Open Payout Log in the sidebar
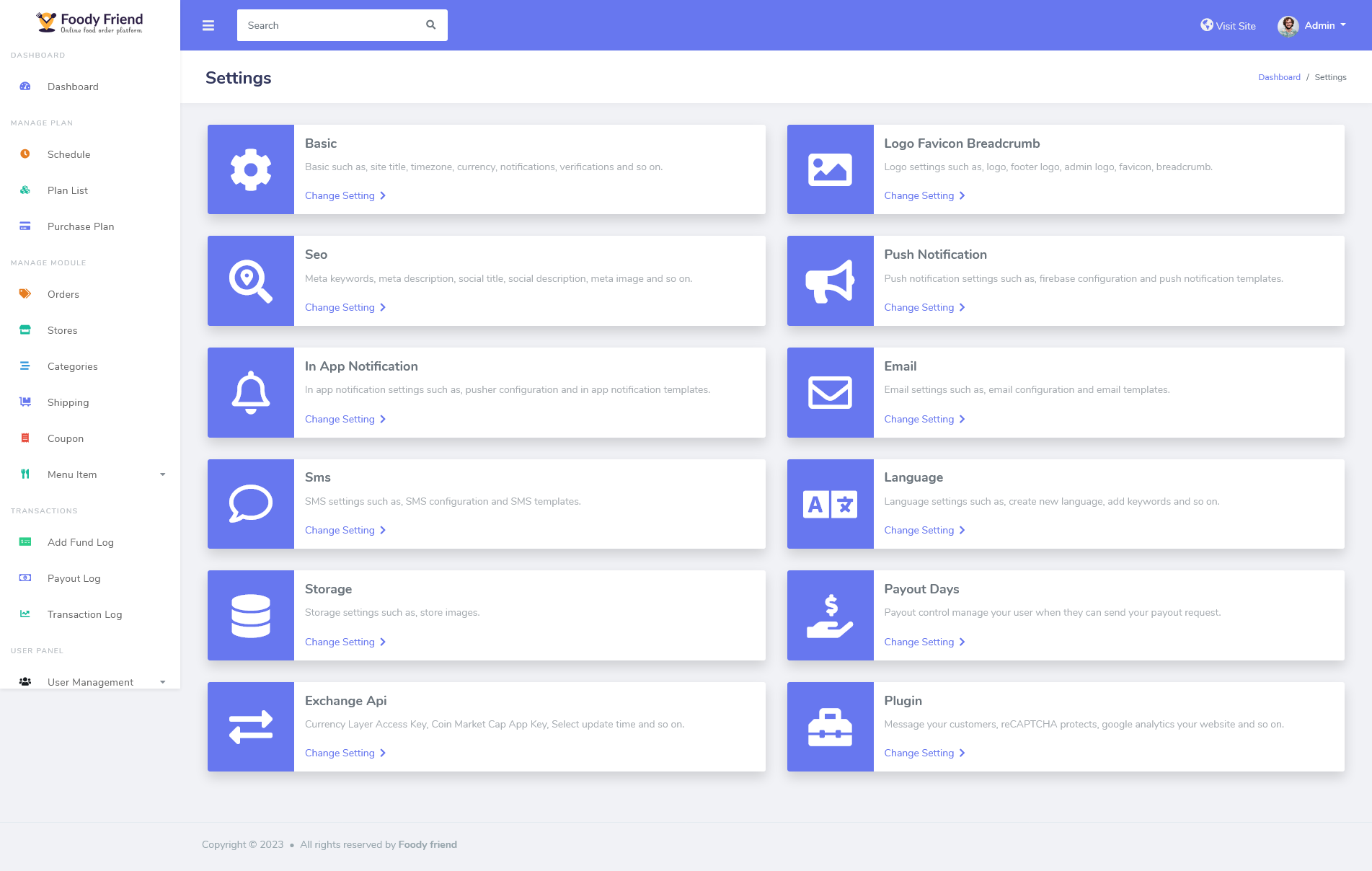 90,578
